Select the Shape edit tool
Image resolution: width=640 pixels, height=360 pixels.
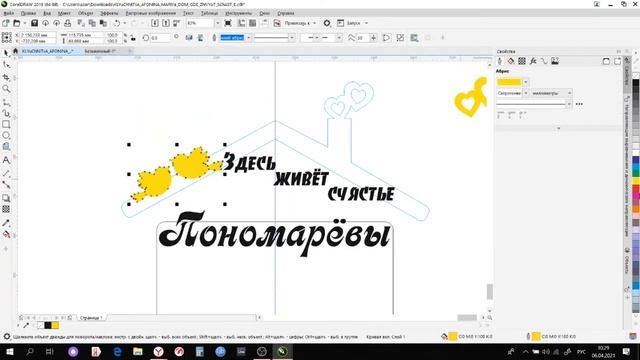6,65
